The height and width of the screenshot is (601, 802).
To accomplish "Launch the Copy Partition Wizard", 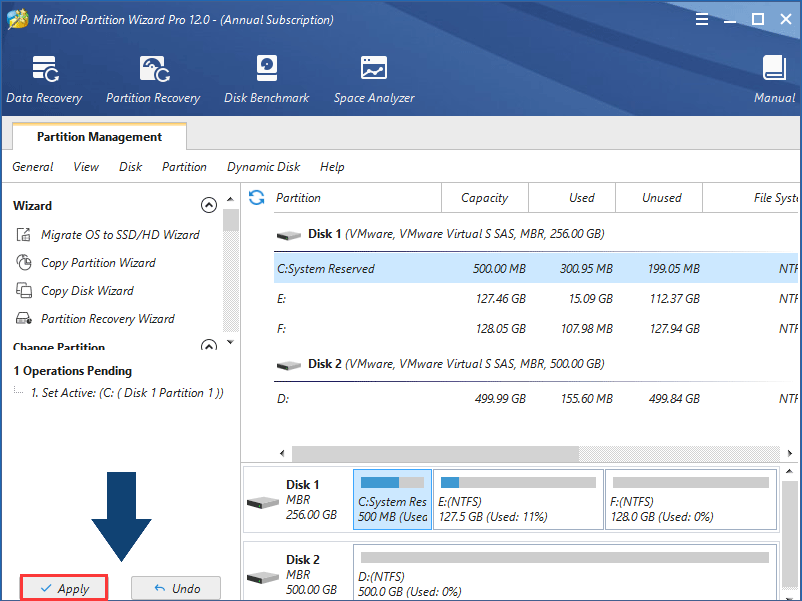I will pyautogui.click(x=100, y=262).
